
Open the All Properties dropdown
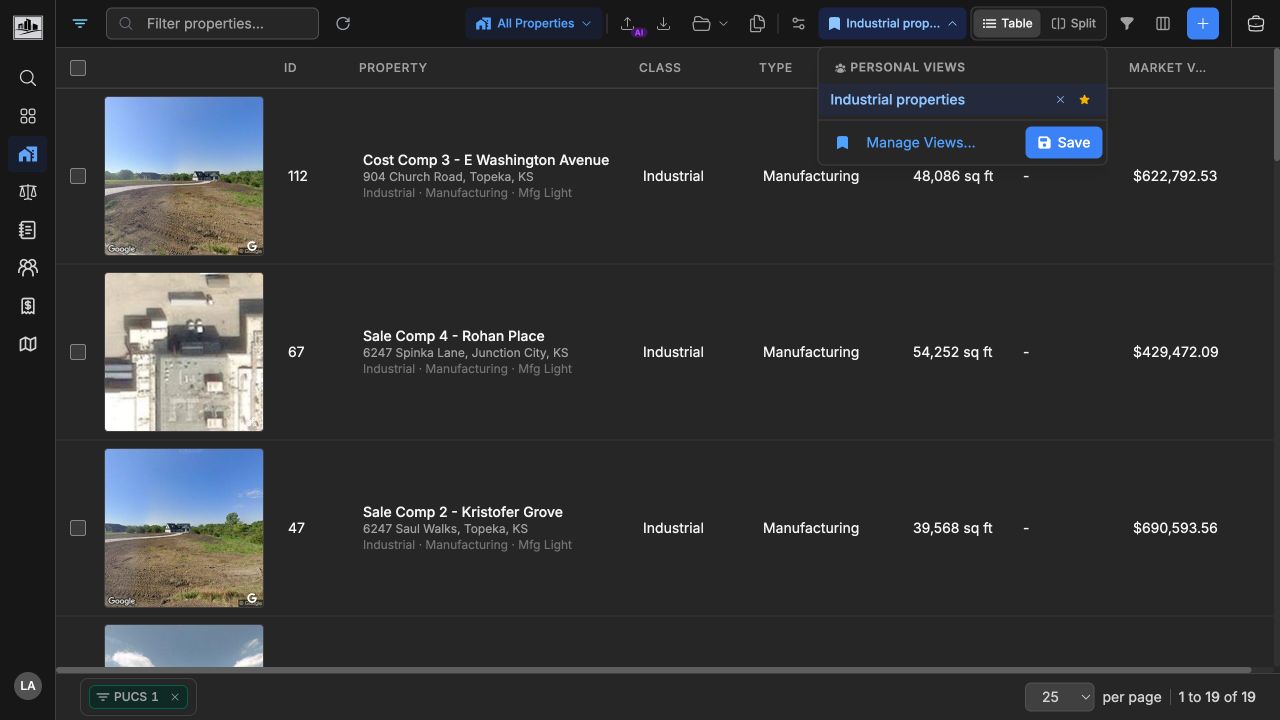[533, 23]
